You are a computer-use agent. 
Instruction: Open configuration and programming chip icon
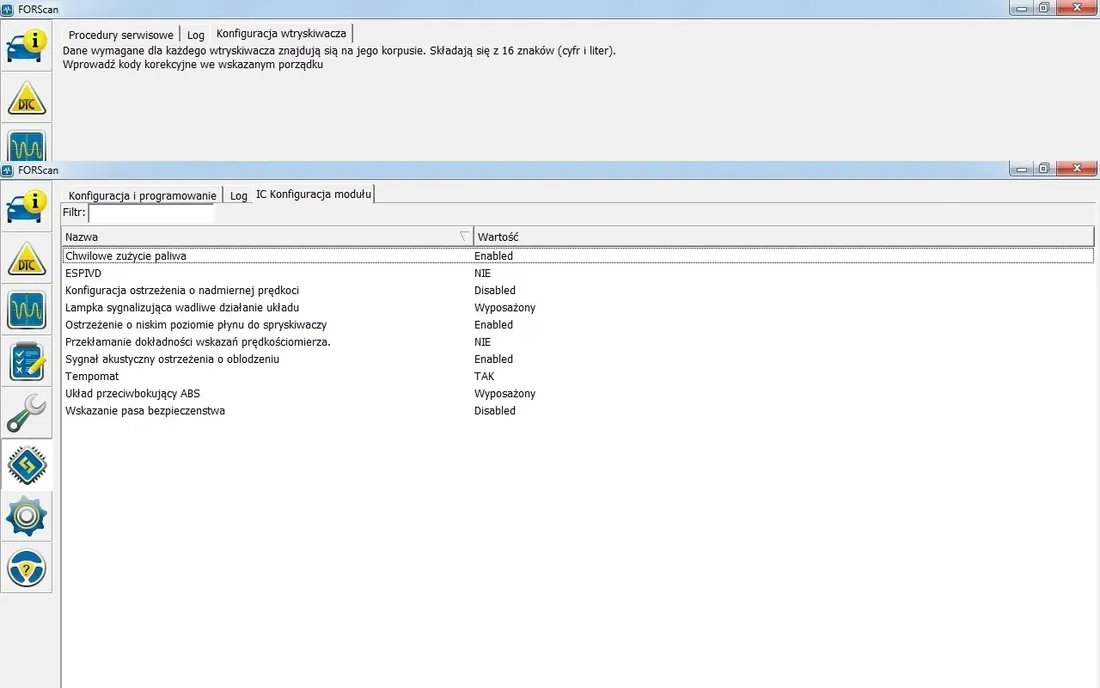27,465
